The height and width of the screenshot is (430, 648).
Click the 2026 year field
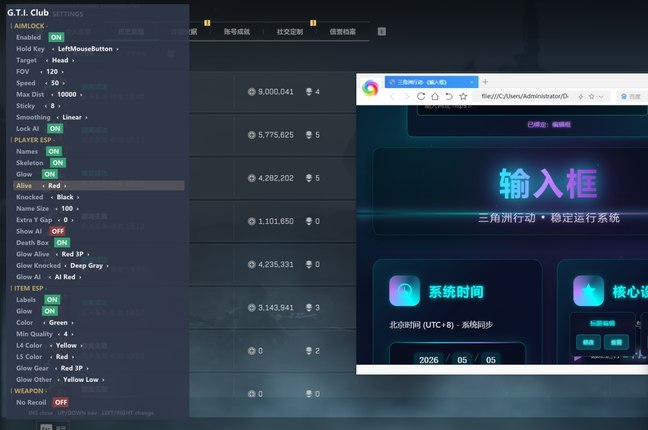pyautogui.click(x=429, y=360)
